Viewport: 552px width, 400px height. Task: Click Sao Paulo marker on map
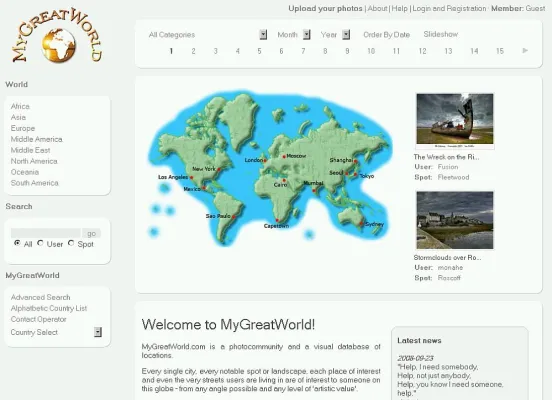click(x=234, y=217)
